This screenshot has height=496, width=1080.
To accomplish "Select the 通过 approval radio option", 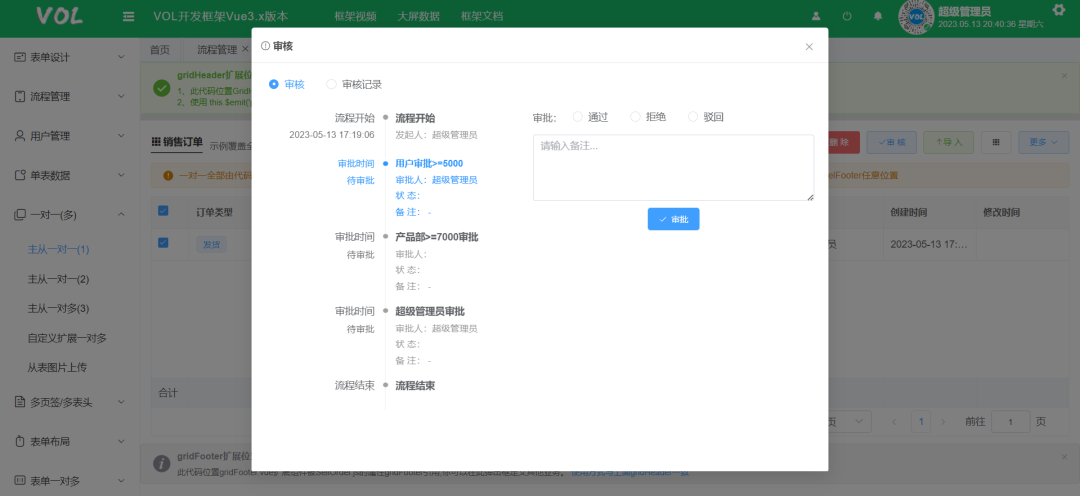I will coord(578,117).
